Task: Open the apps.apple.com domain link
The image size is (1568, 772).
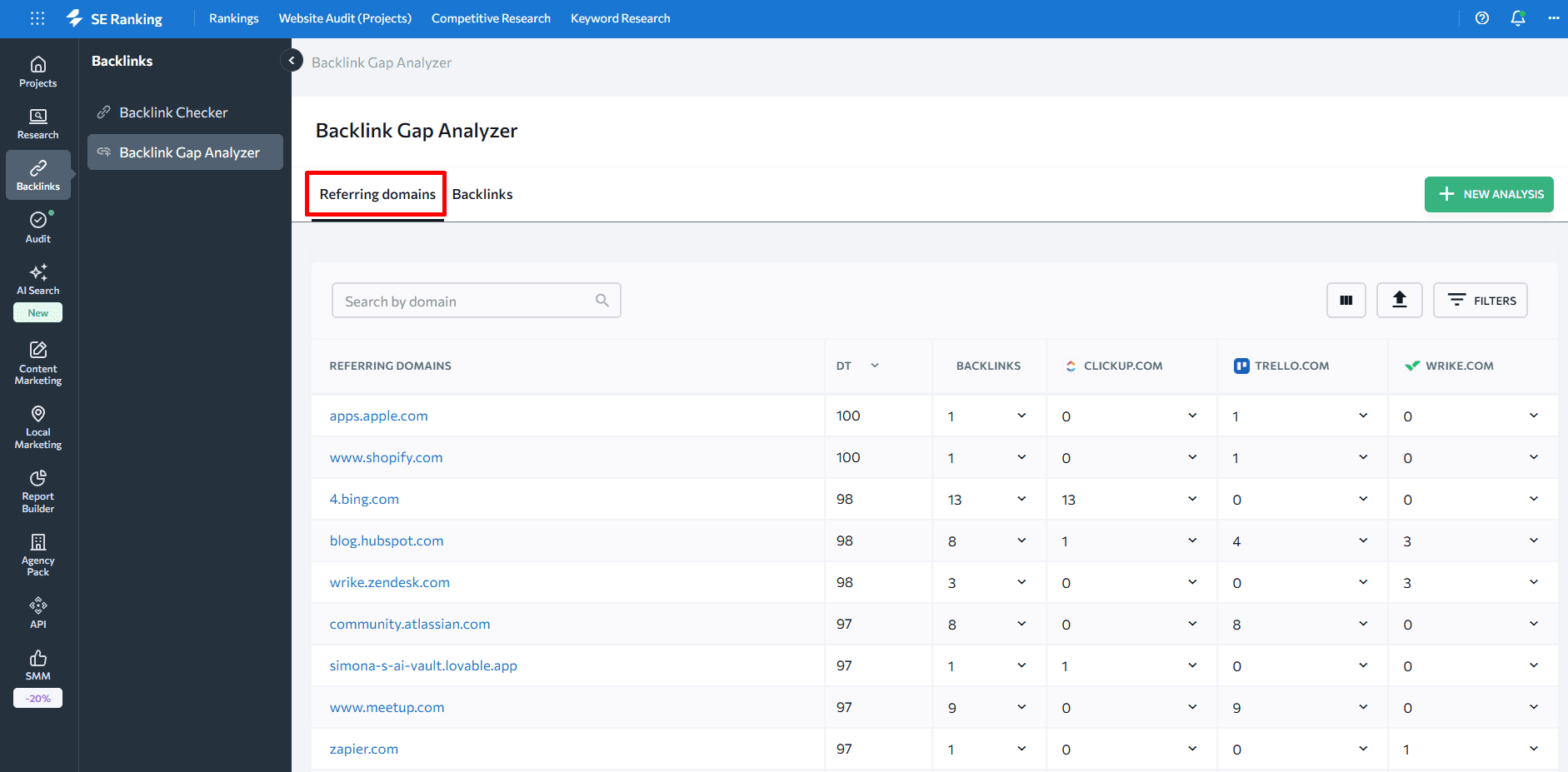Action: (378, 416)
